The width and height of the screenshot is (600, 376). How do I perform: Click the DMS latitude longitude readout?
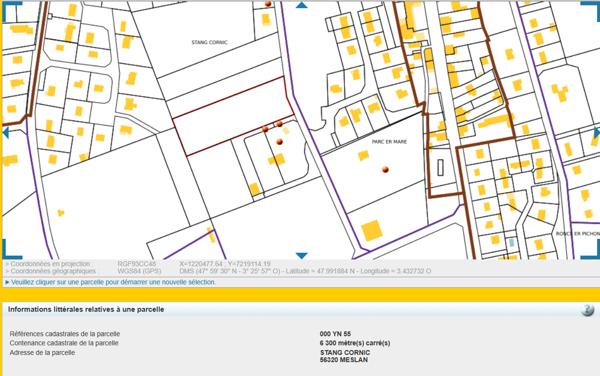point(305,271)
